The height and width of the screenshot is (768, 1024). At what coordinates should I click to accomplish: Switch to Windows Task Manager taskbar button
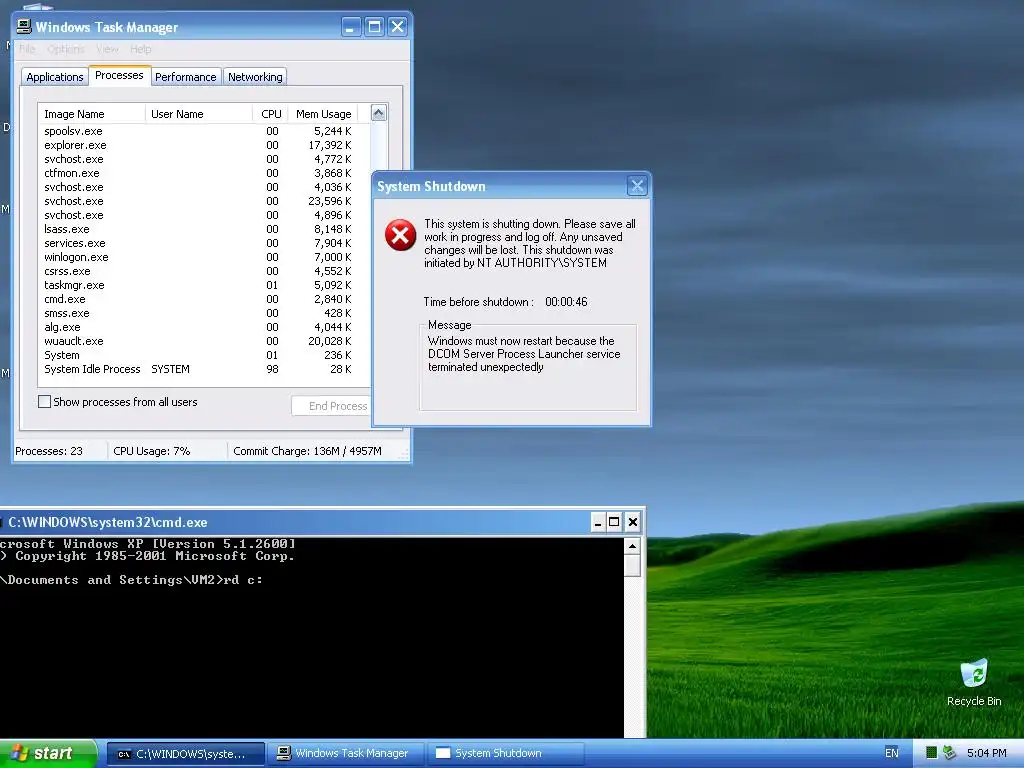click(346, 754)
